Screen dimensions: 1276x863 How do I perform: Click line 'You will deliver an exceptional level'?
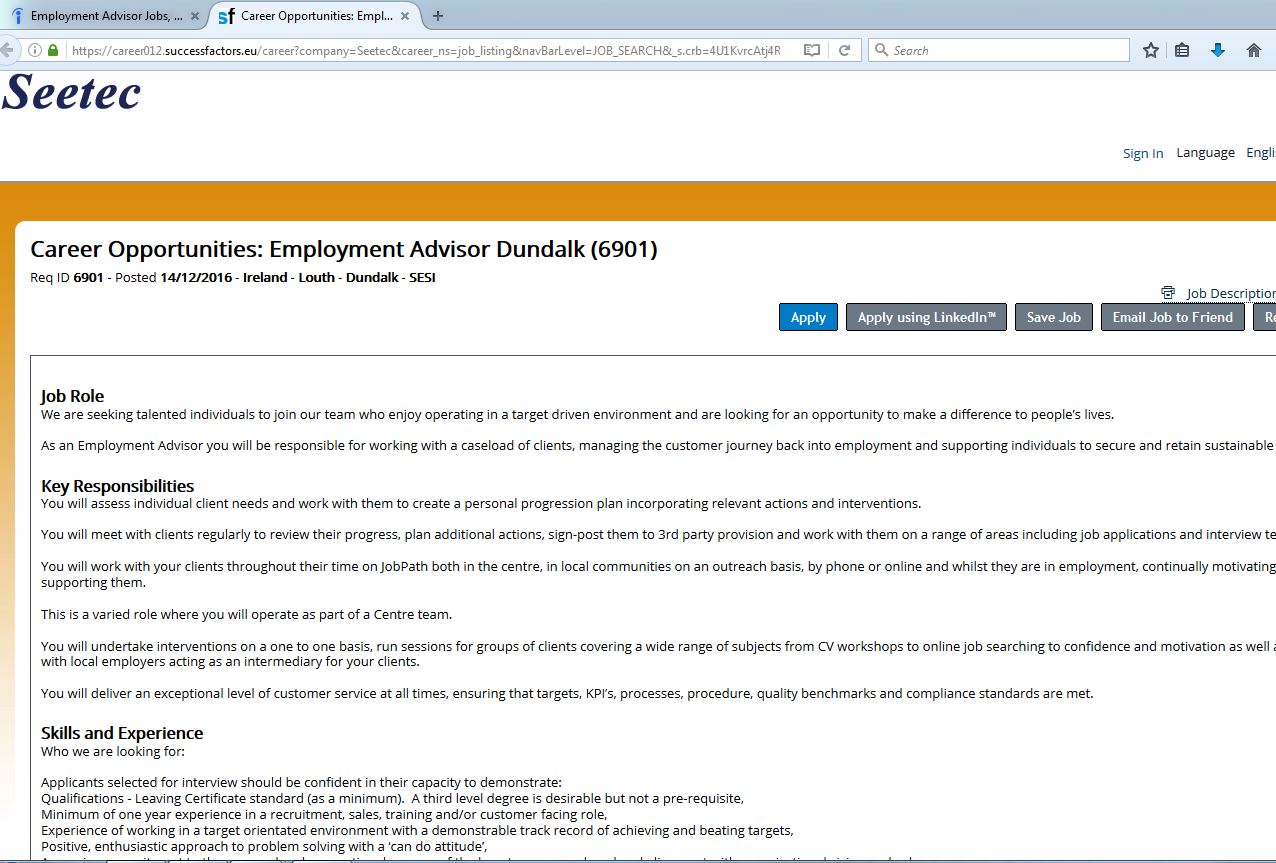(567, 693)
